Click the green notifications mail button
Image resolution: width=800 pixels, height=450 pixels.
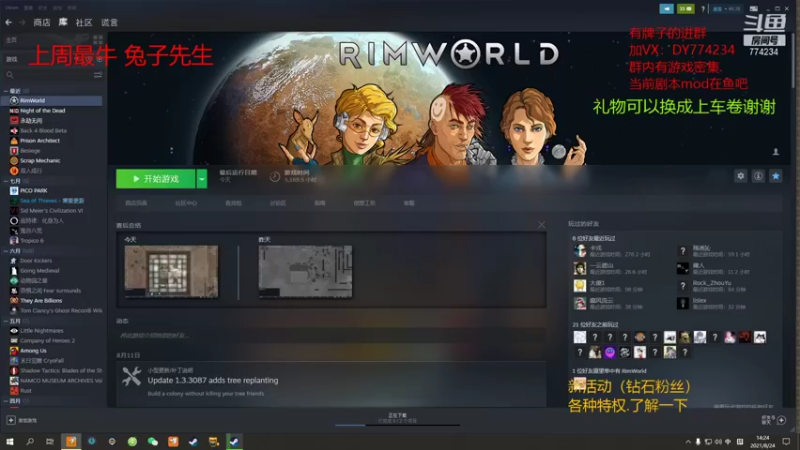685,9
